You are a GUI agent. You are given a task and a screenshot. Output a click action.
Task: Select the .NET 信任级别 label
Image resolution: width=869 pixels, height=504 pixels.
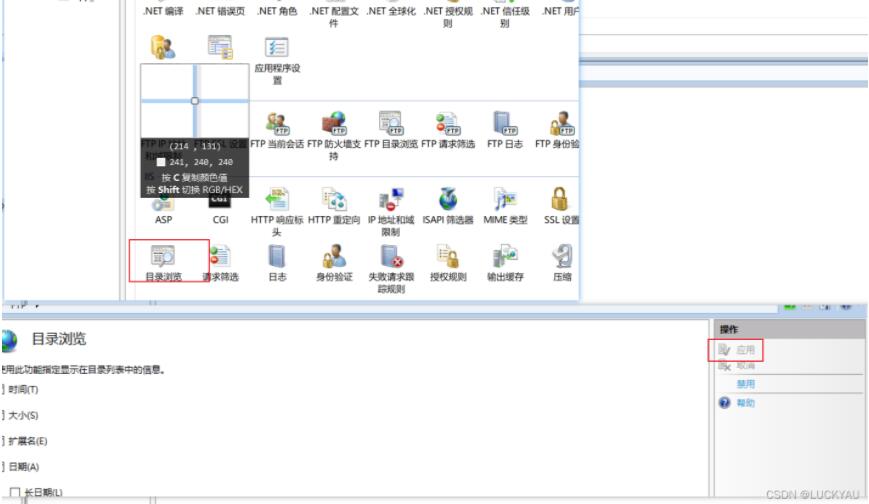click(x=505, y=17)
